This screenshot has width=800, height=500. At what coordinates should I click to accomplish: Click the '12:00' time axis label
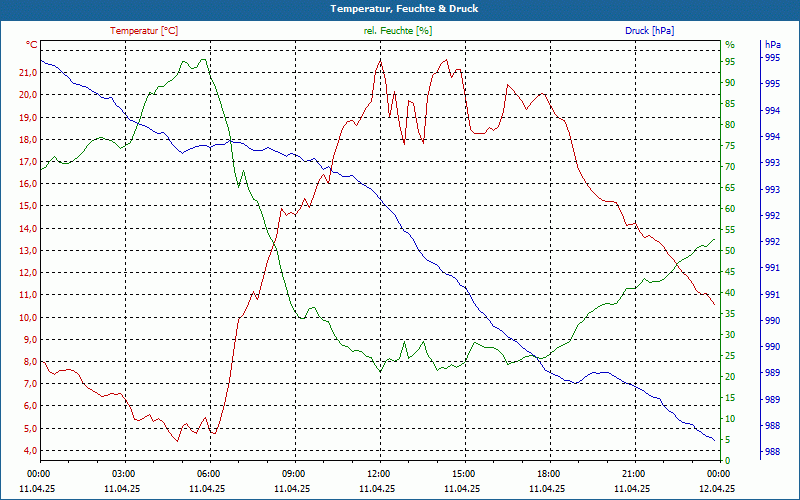[379, 473]
